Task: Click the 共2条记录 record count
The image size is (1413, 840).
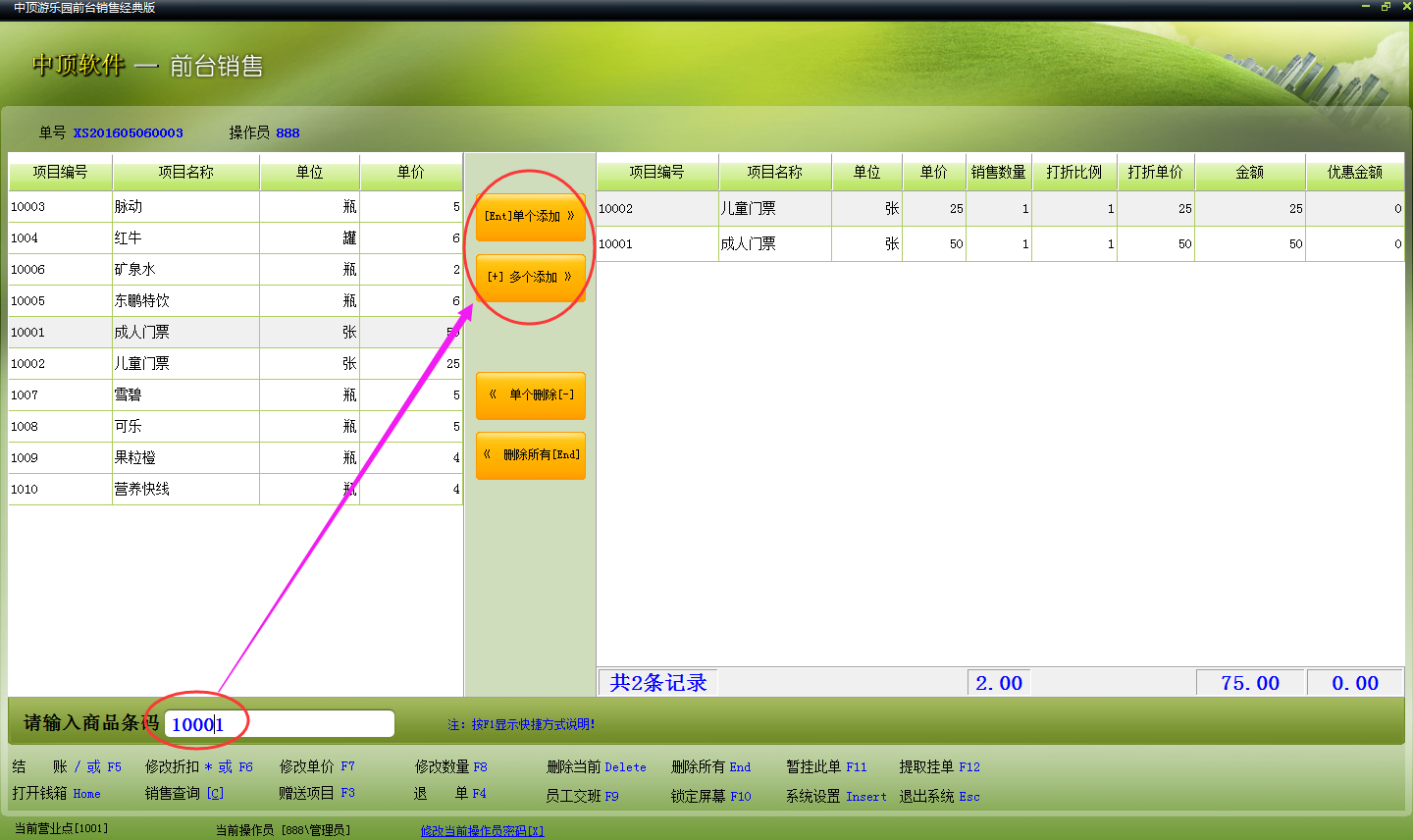Action: 658,683
